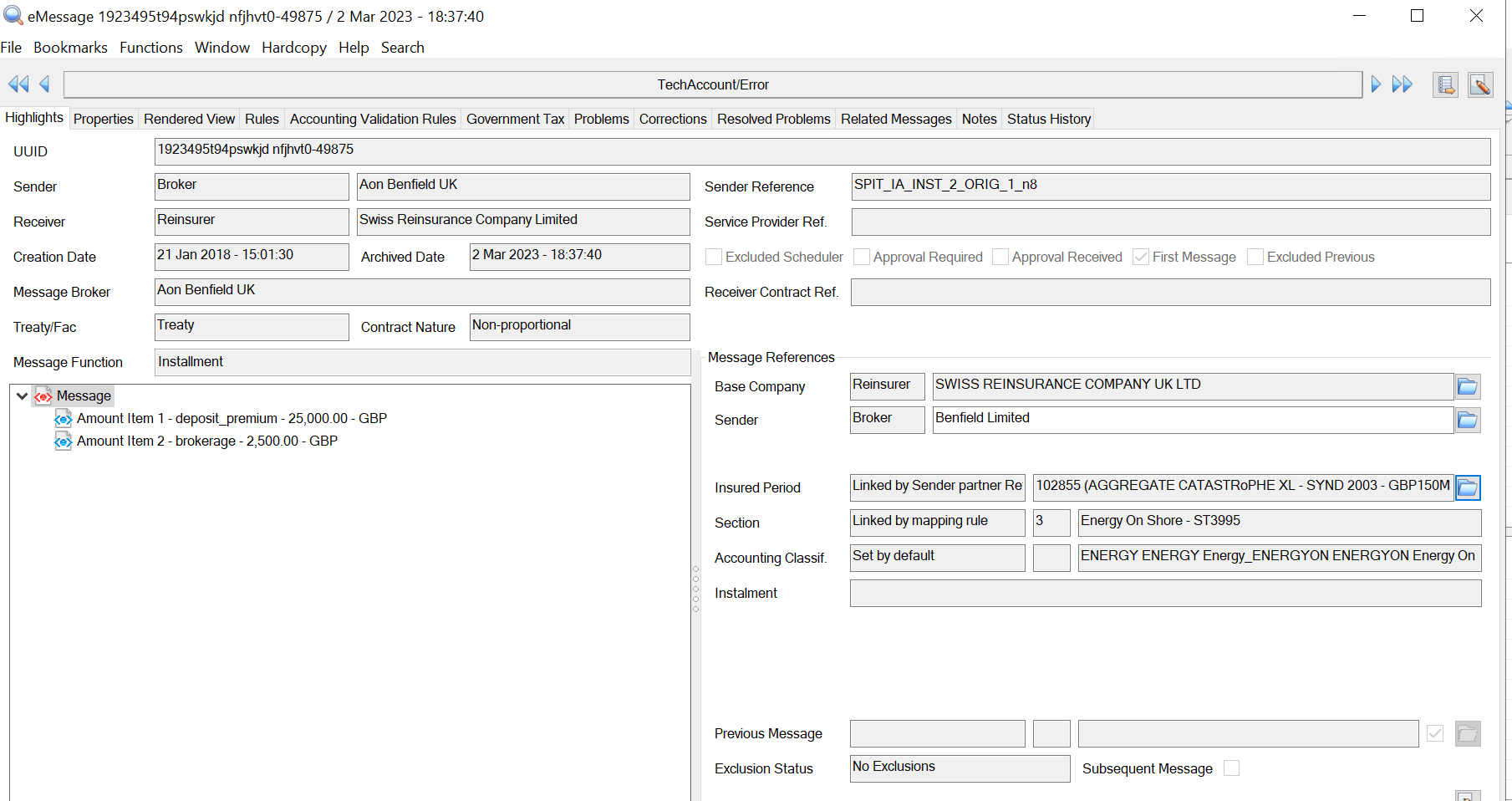This screenshot has width=1512, height=801.
Task: Toggle the Excluded Scheduler checkbox
Action: click(714, 257)
